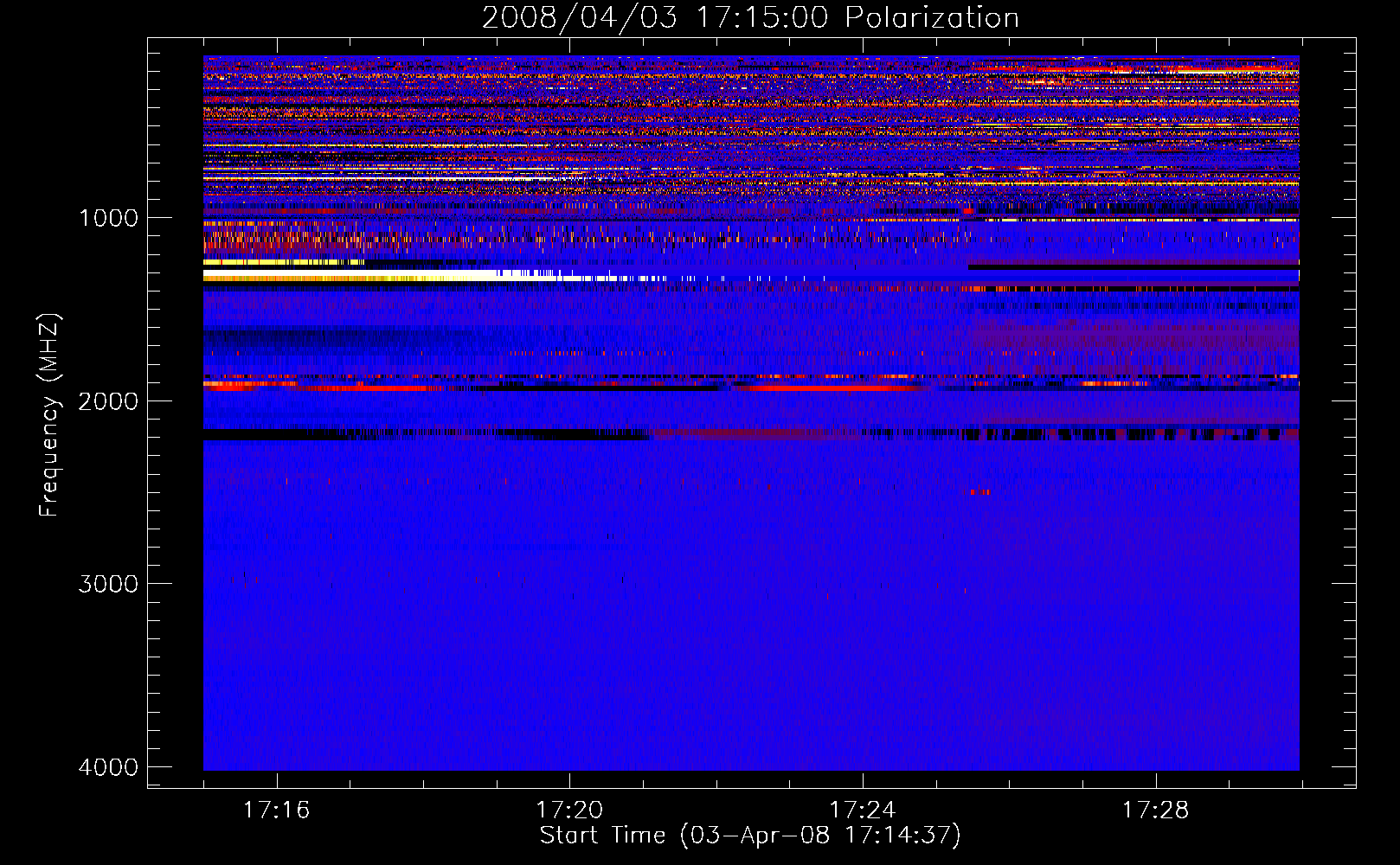The width and height of the screenshot is (1400, 865).
Task: Click the 'Frequency (MHZ)' axis title
Action: pyautogui.click(x=49, y=415)
